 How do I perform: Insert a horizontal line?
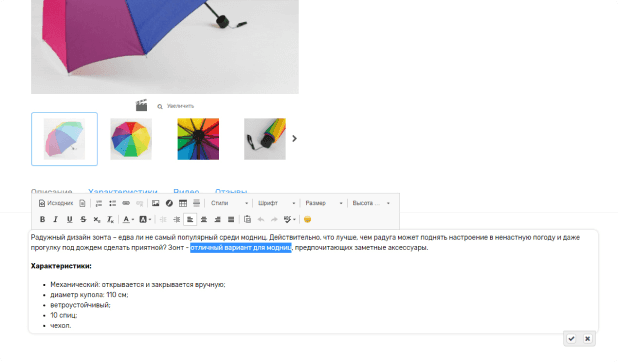[196, 203]
